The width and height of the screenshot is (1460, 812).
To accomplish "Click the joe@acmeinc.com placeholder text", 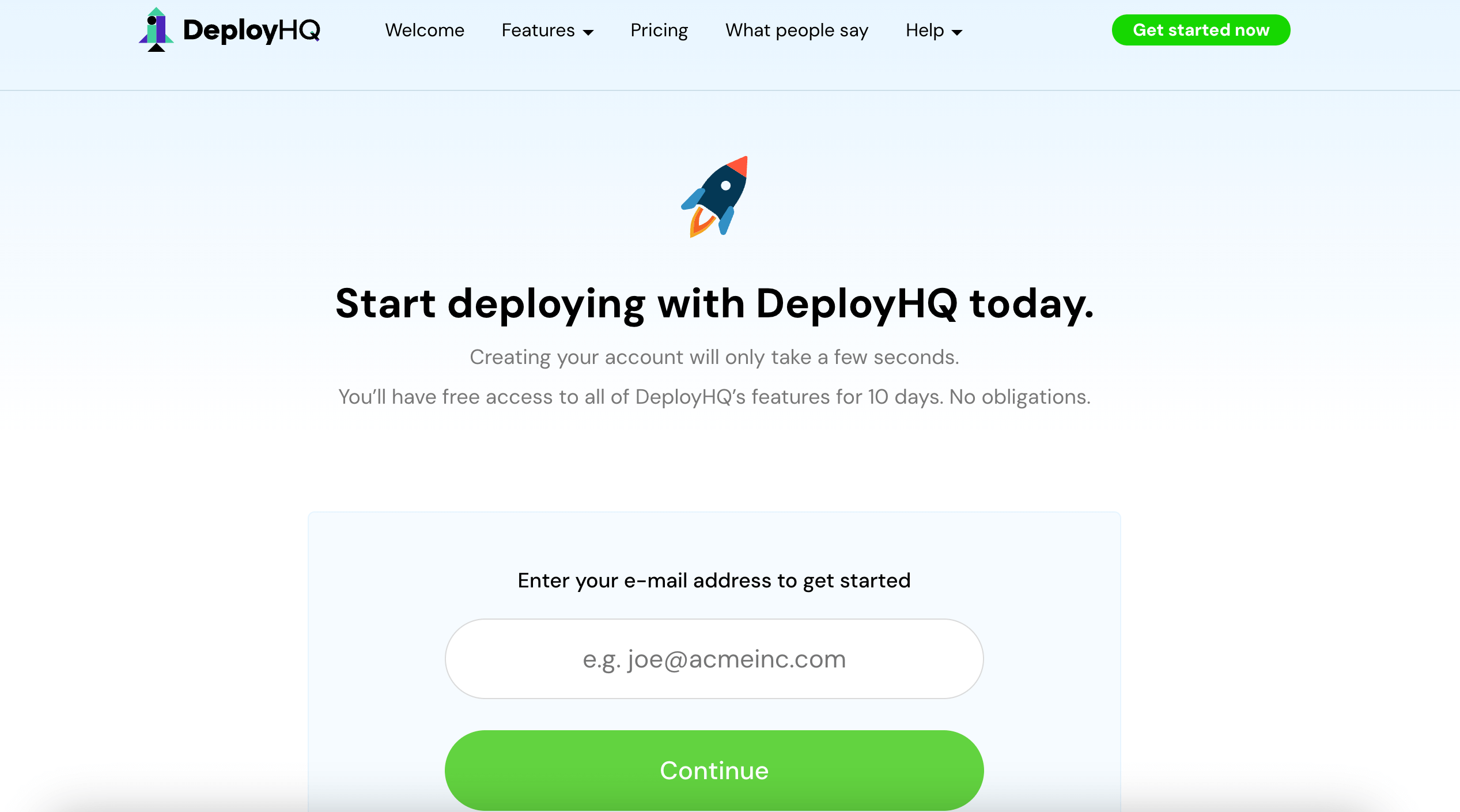I will tap(714, 658).
